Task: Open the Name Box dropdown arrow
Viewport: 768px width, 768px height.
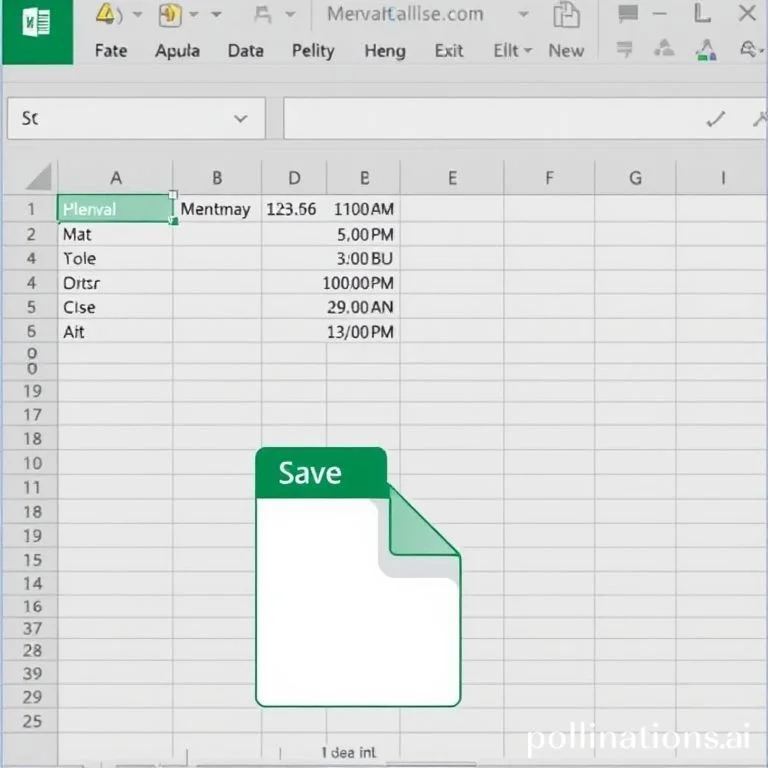Action: 240,119
